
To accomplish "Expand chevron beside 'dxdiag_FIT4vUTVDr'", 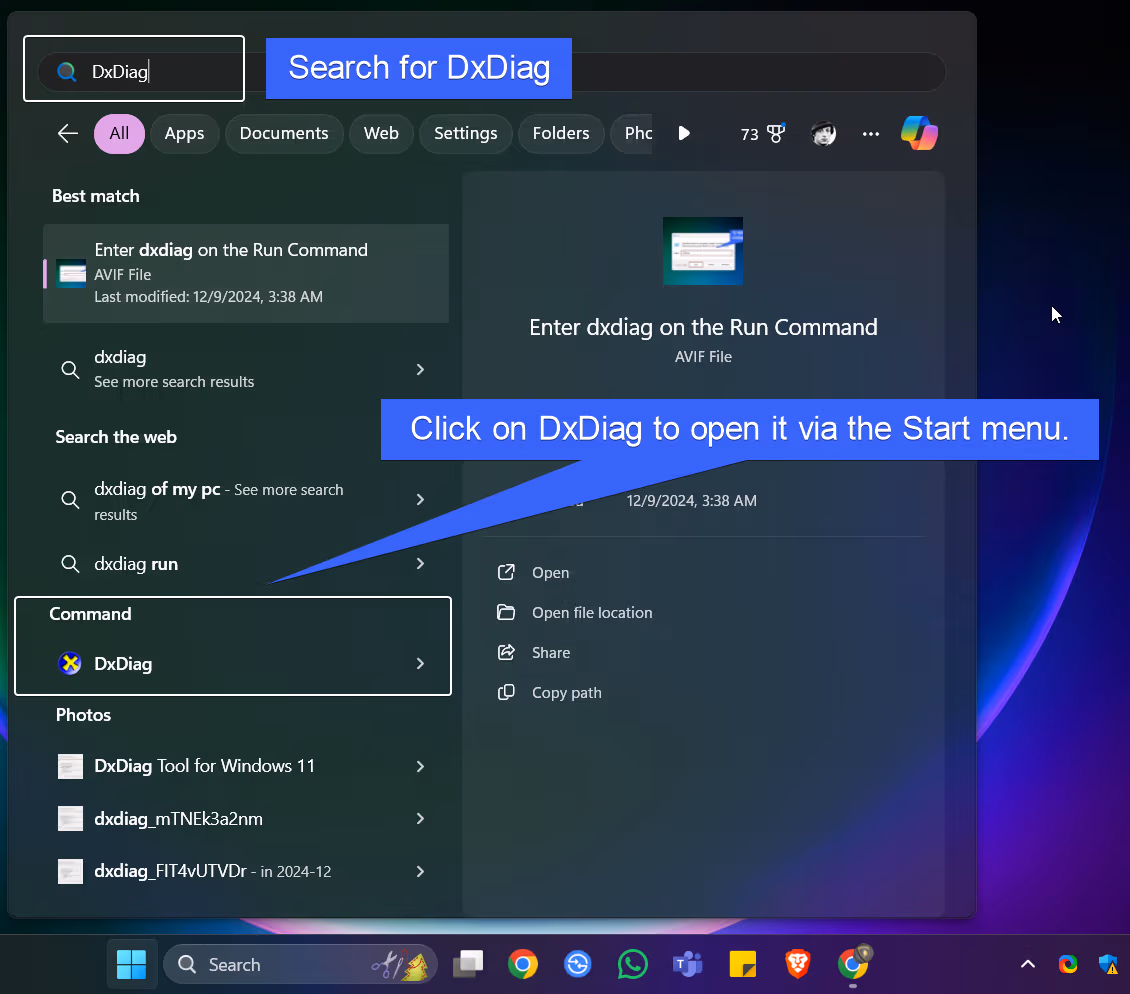I will pyautogui.click(x=420, y=871).
